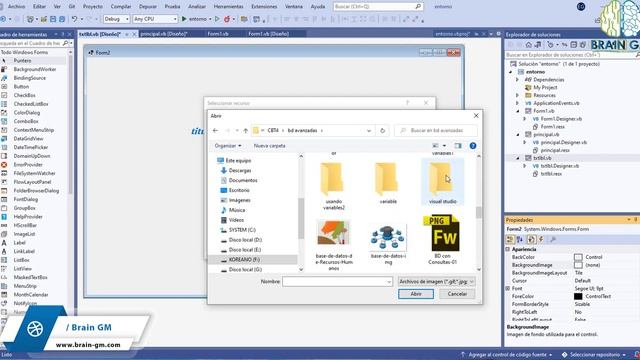This screenshot has height=360, width=640.
Task: Sort properties alphabetically
Action: pos(520,240)
